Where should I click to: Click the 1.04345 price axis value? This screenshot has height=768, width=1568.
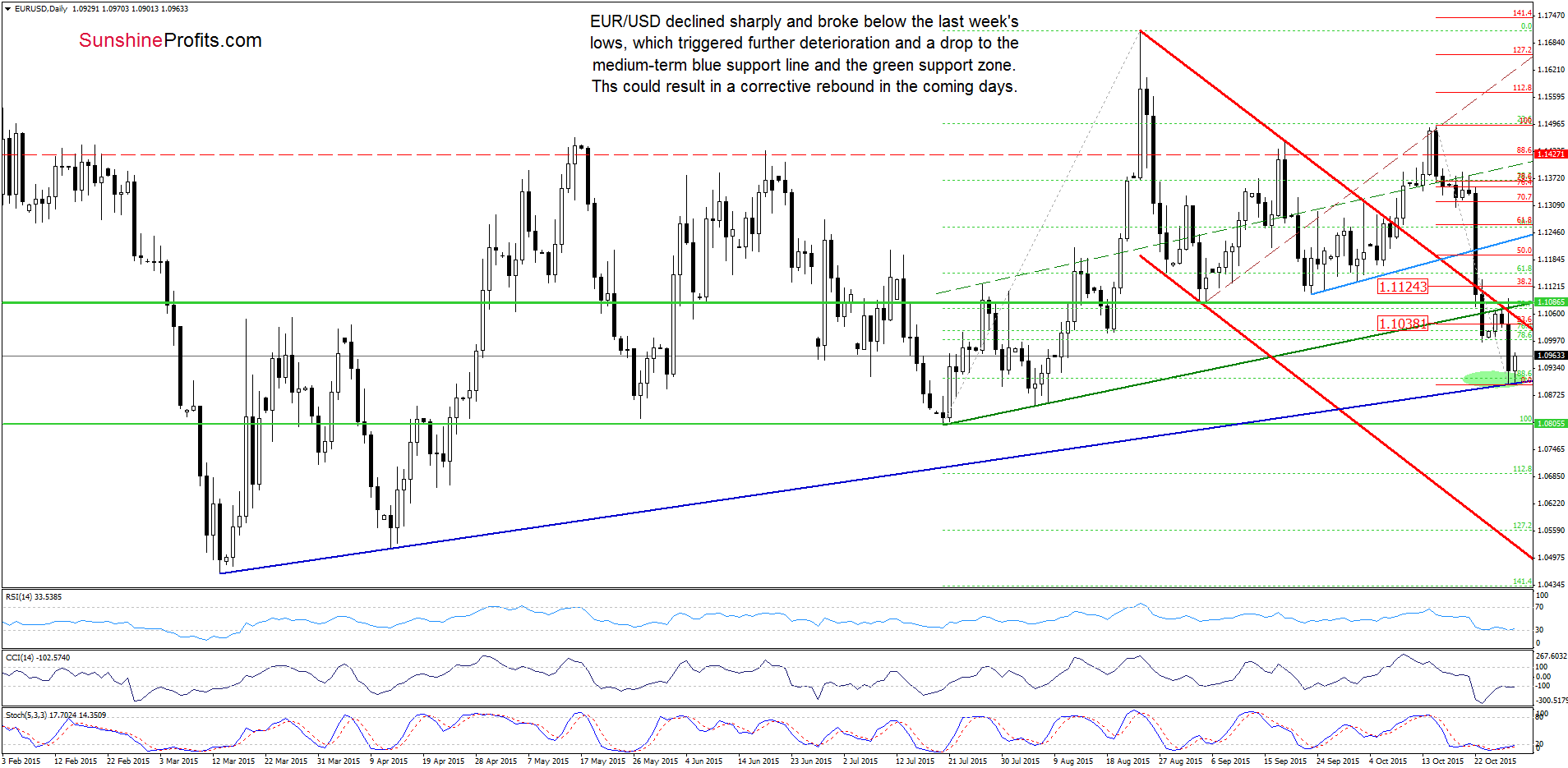click(1552, 585)
